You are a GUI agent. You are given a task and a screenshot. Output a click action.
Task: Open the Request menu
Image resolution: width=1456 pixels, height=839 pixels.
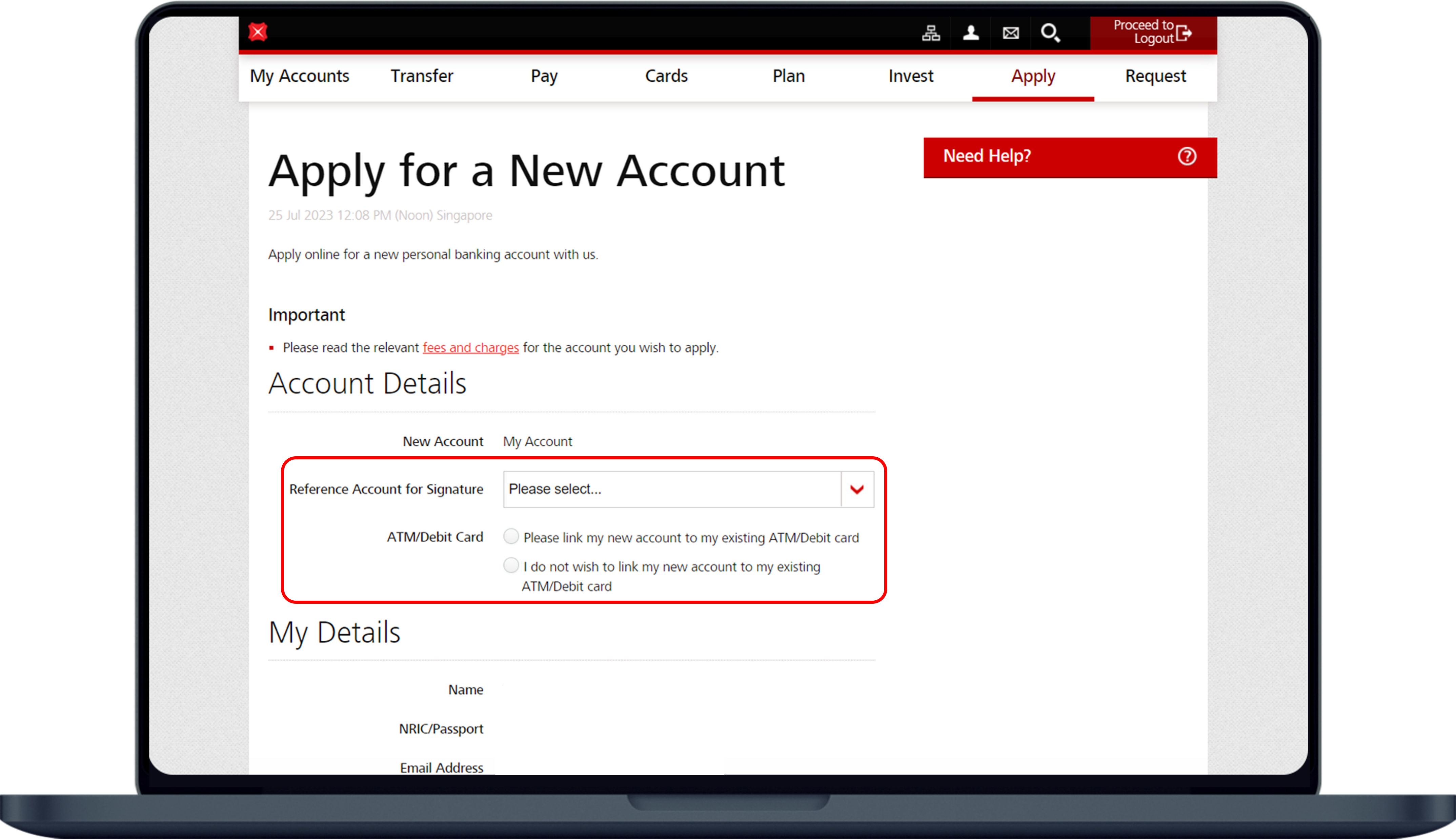pos(1155,76)
